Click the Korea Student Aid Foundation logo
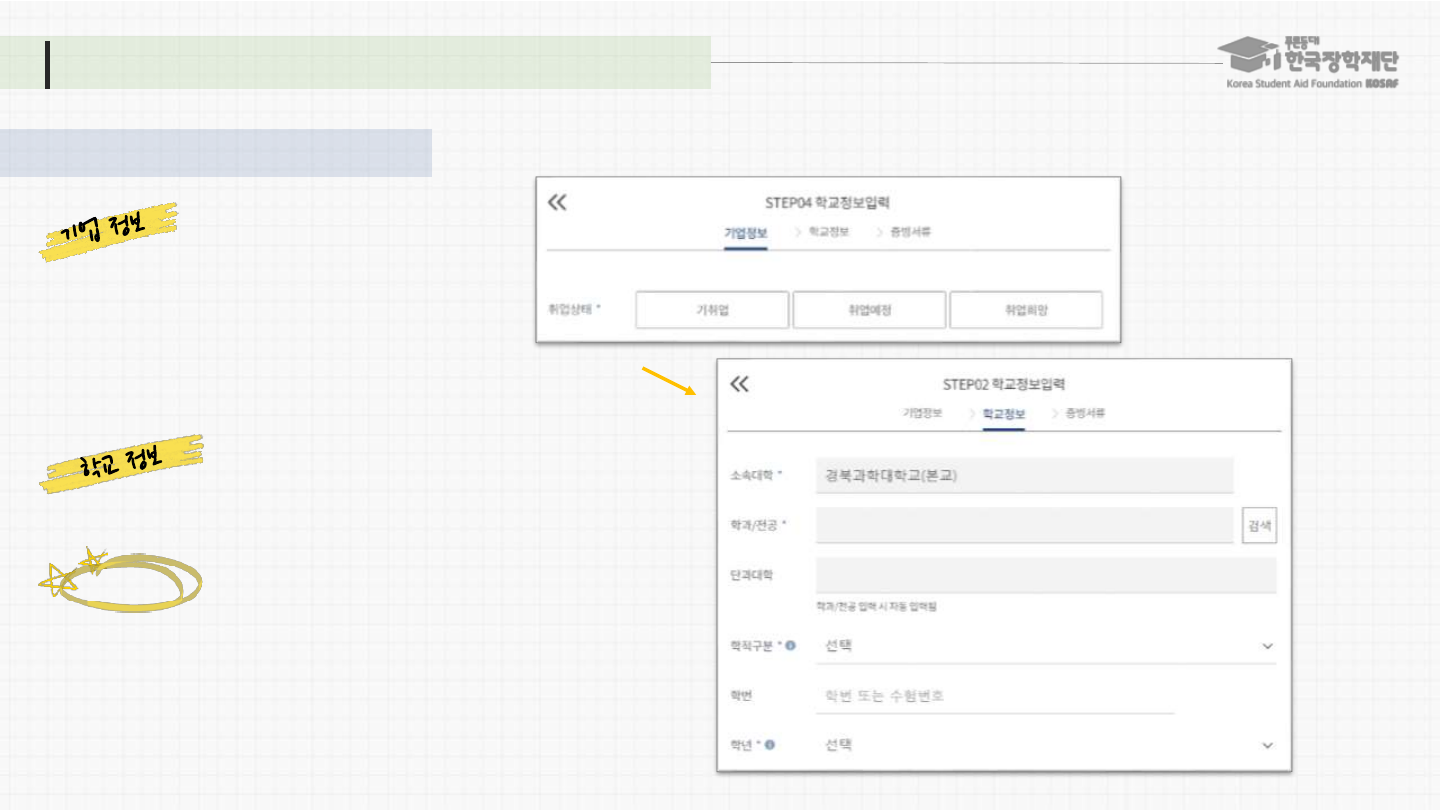 click(x=1312, y=63)
